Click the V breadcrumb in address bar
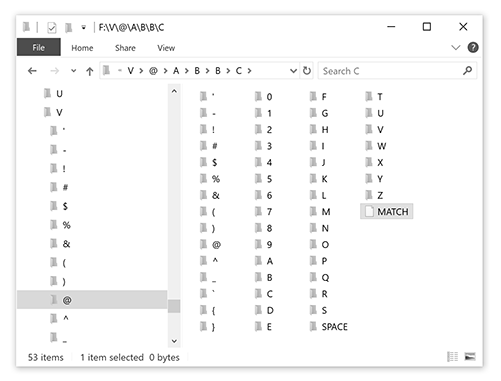Image resolution: width=501 pixels, height=381 pixels. tap(130, 71)
